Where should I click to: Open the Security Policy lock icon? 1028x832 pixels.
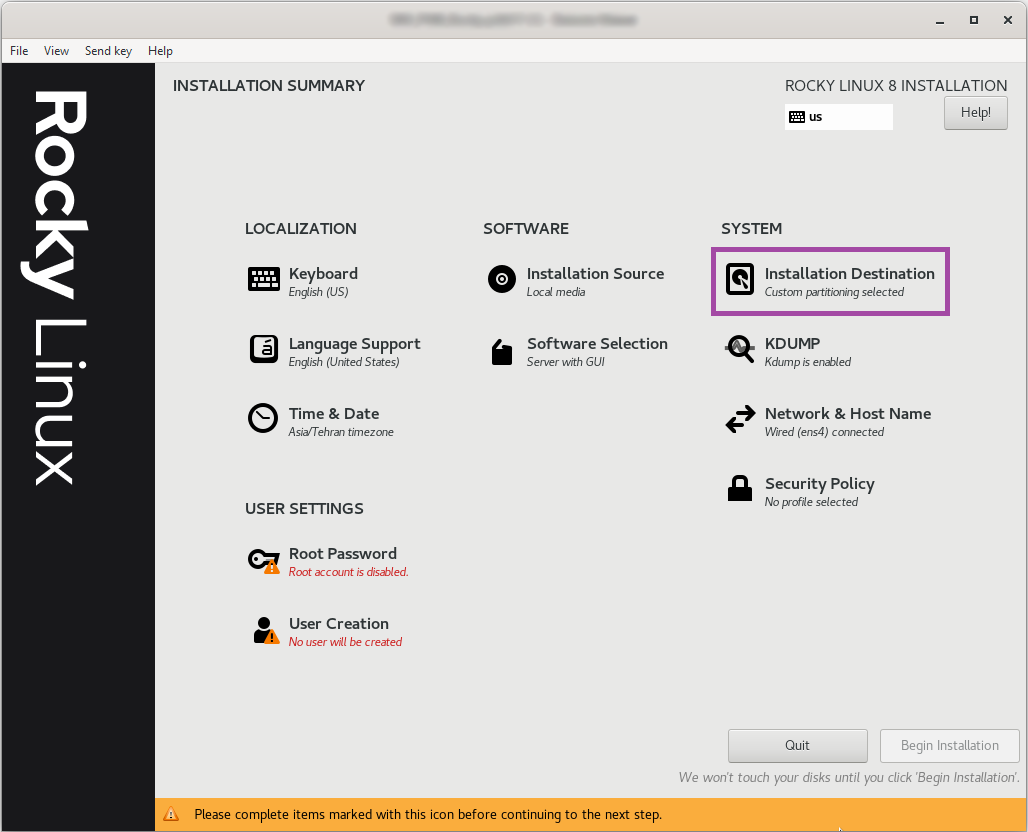(x=740, y=488)
